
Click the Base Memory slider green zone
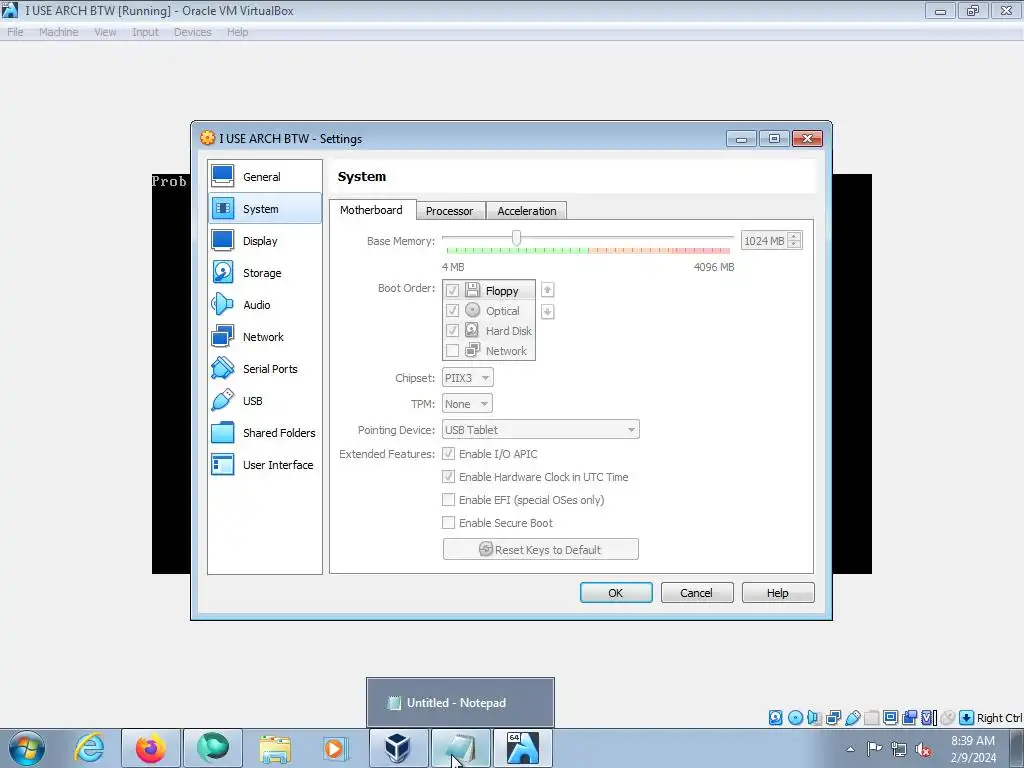point(517,251)
